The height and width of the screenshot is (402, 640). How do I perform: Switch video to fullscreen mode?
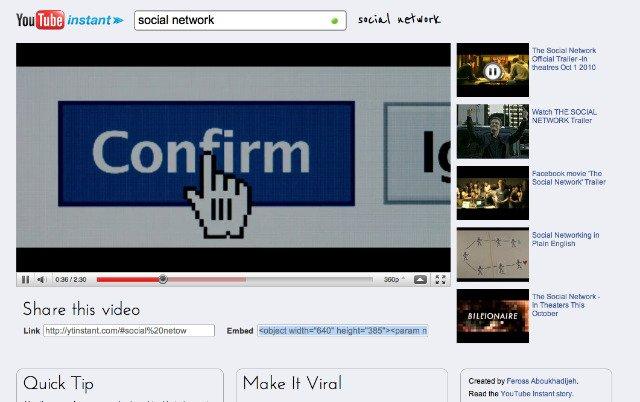point(440,280)
